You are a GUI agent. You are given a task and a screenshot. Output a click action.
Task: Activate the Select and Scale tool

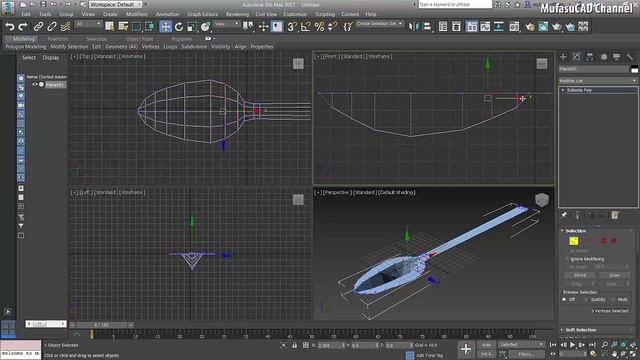[192, 27]
